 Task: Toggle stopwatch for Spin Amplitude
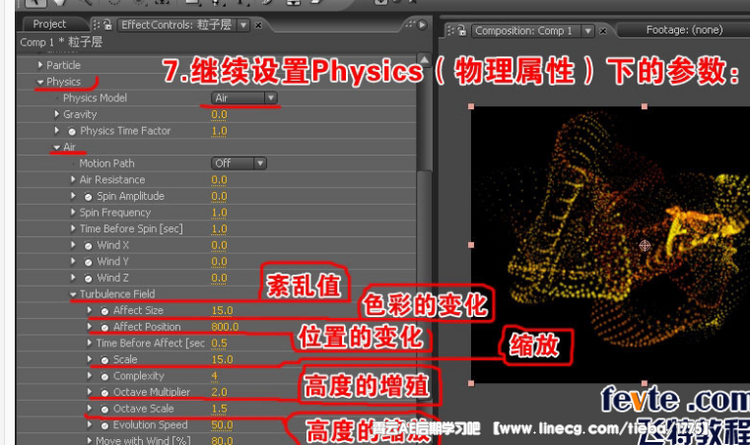click(88, 197)
